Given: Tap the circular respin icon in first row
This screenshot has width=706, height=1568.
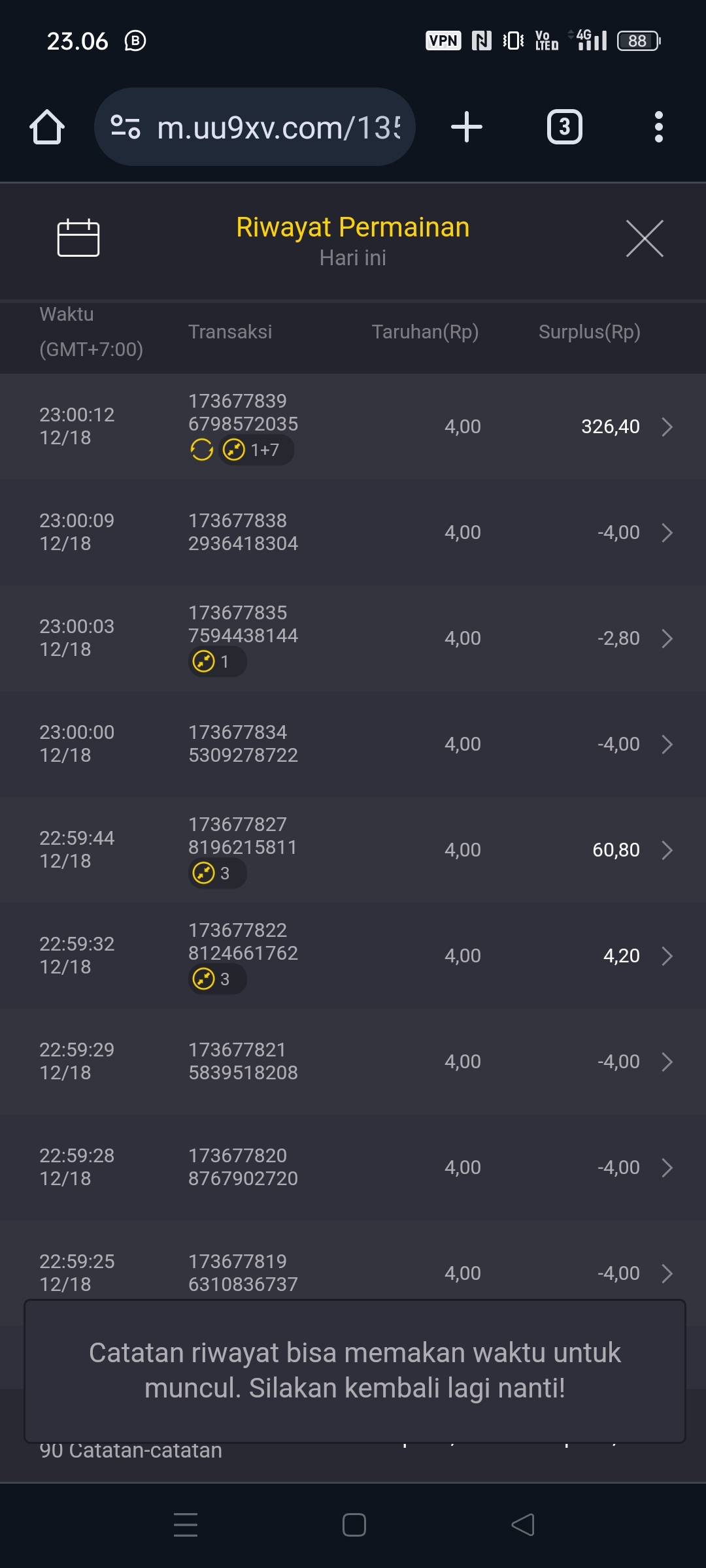Looking at the screenshot, I should 201,450.
